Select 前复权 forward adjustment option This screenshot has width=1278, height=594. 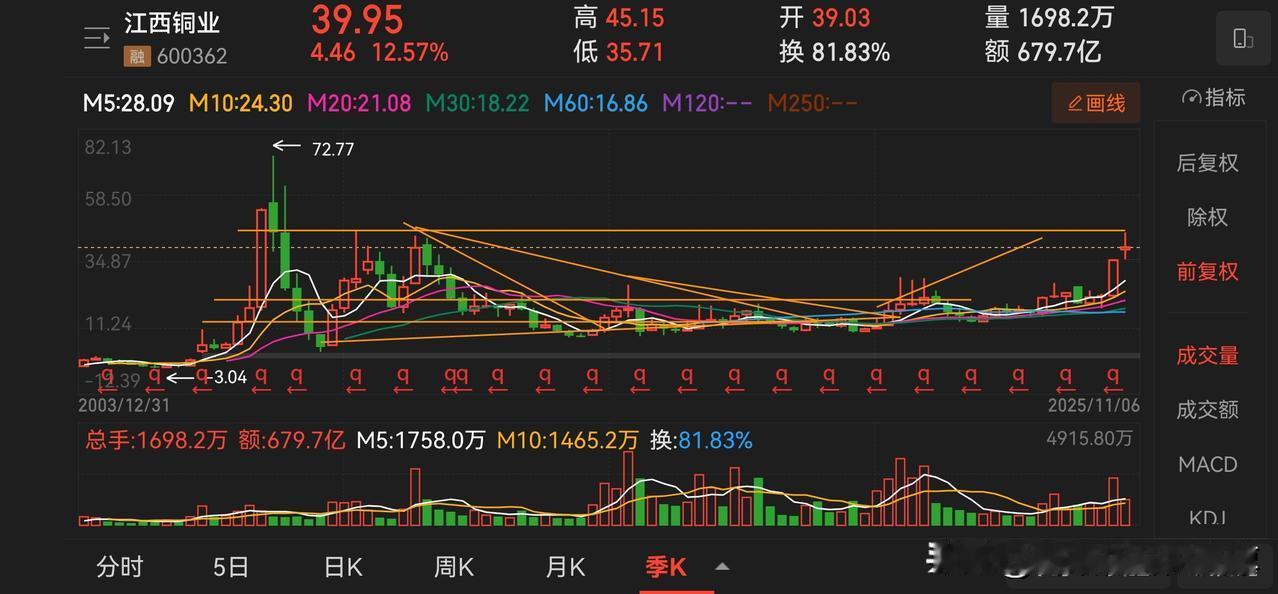pos(1207,271)
